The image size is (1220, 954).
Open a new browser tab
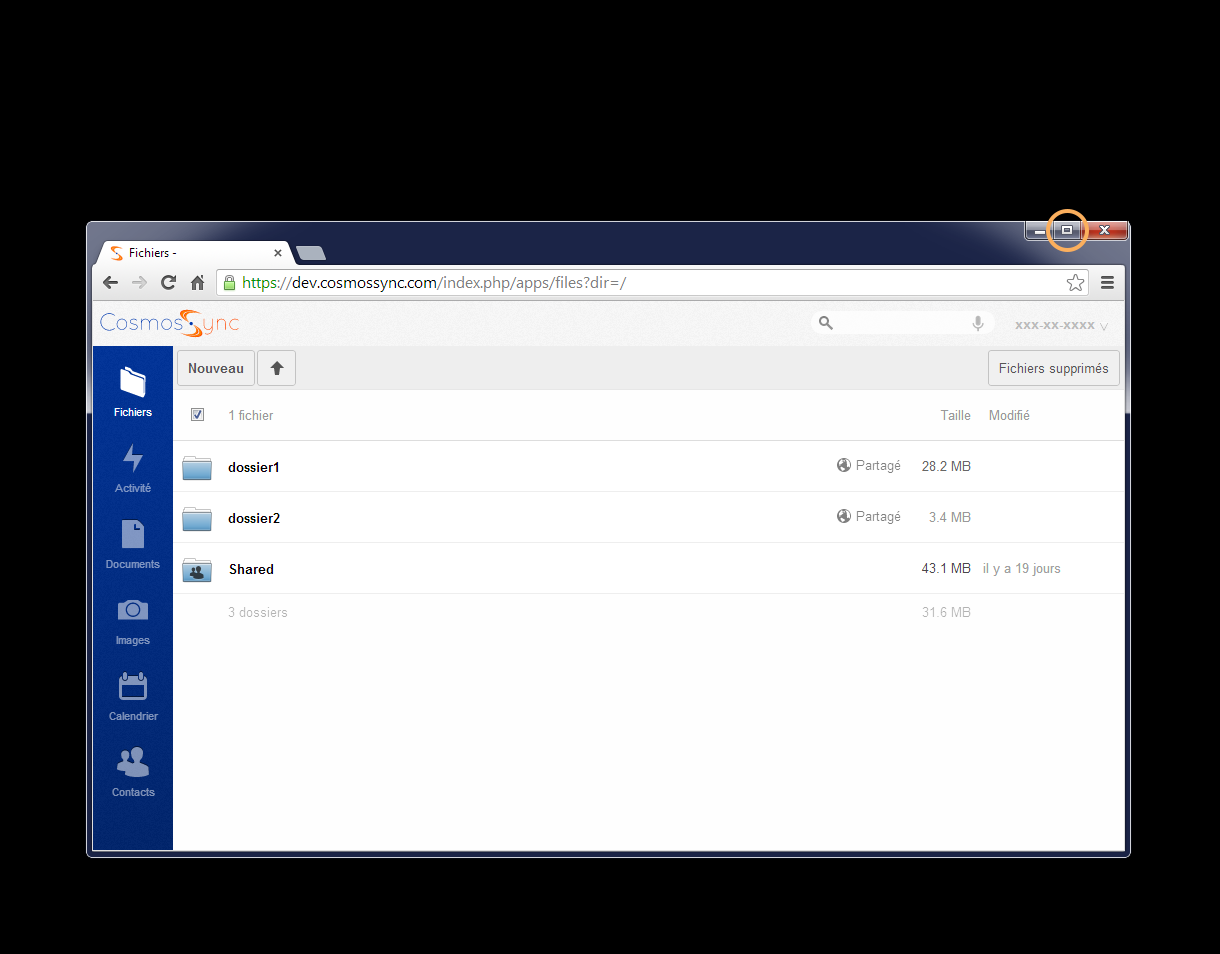(311, 253)
